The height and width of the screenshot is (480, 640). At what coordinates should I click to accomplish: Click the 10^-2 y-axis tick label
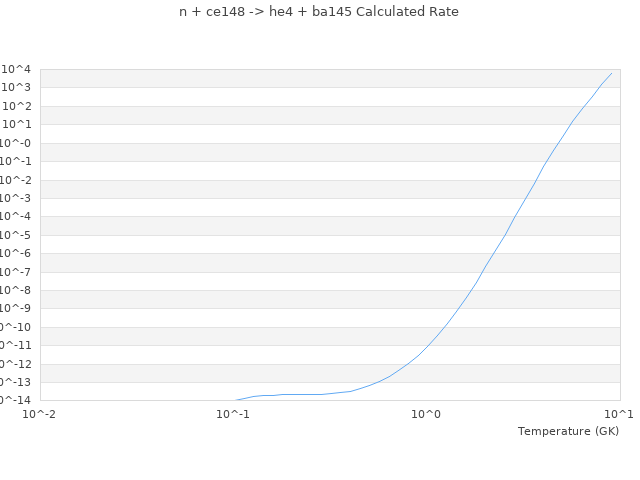pyautogui.click(x=17, y=180)
